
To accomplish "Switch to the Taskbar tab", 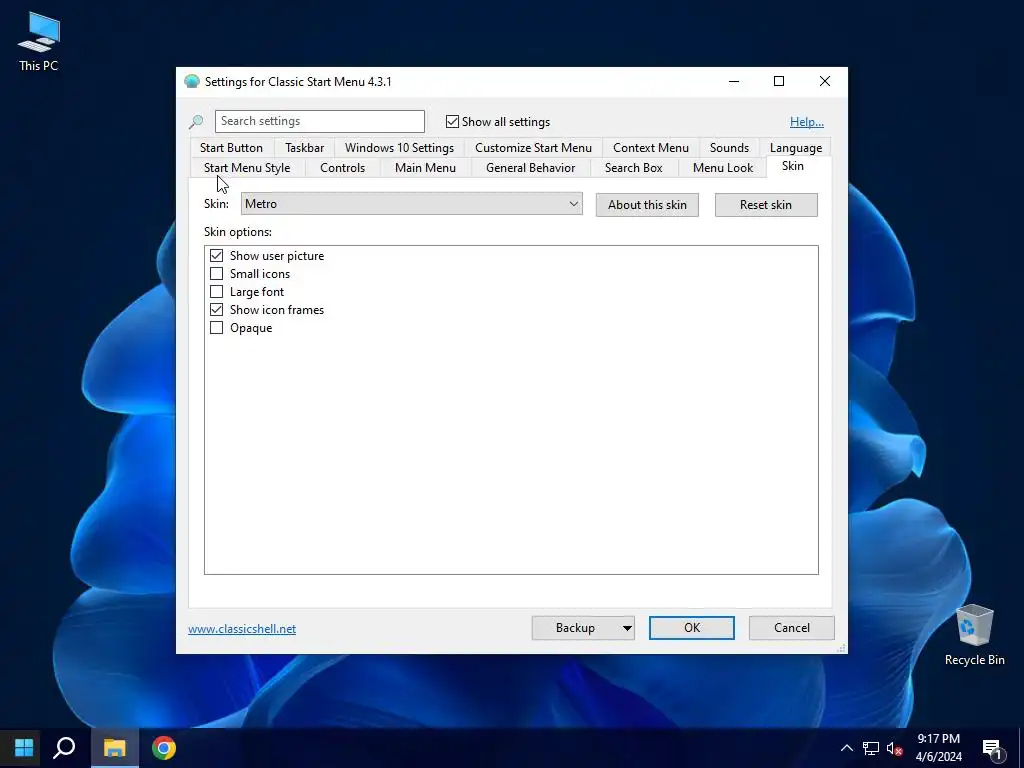I will pos(304,148).
